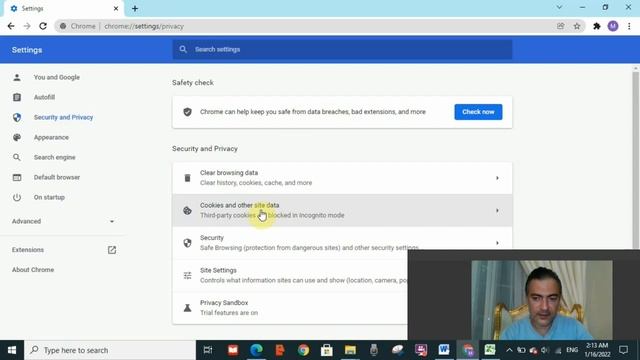Viewport: 640px width, 360px height.
Task: Expand Clear browsing data arrow
Action: (x=497, y=178)
